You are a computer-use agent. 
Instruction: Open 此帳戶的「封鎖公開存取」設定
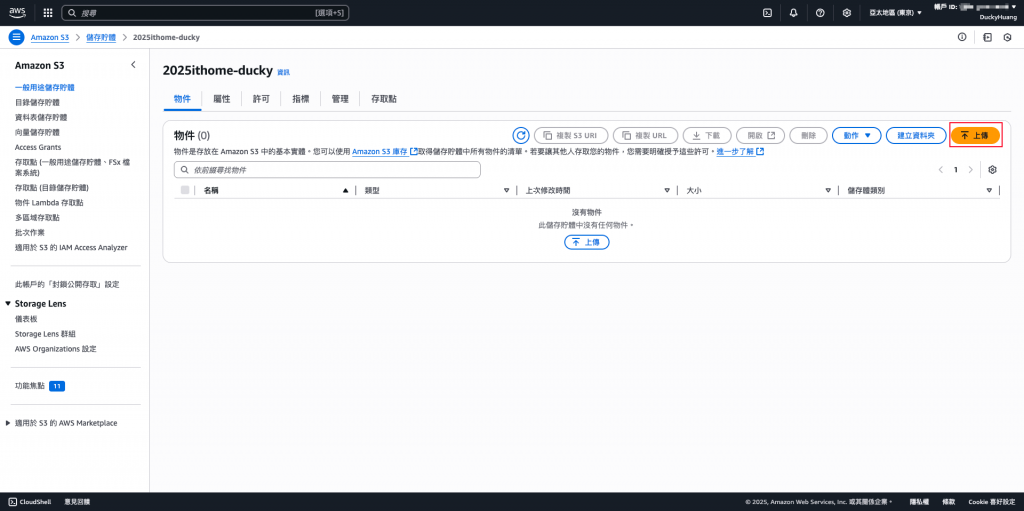coord(67,285)
